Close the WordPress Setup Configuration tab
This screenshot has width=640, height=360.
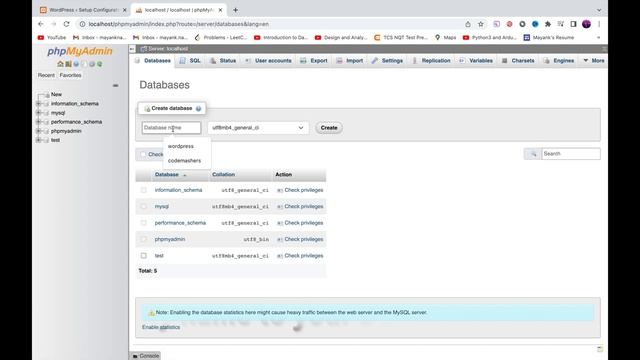(124, 10)
